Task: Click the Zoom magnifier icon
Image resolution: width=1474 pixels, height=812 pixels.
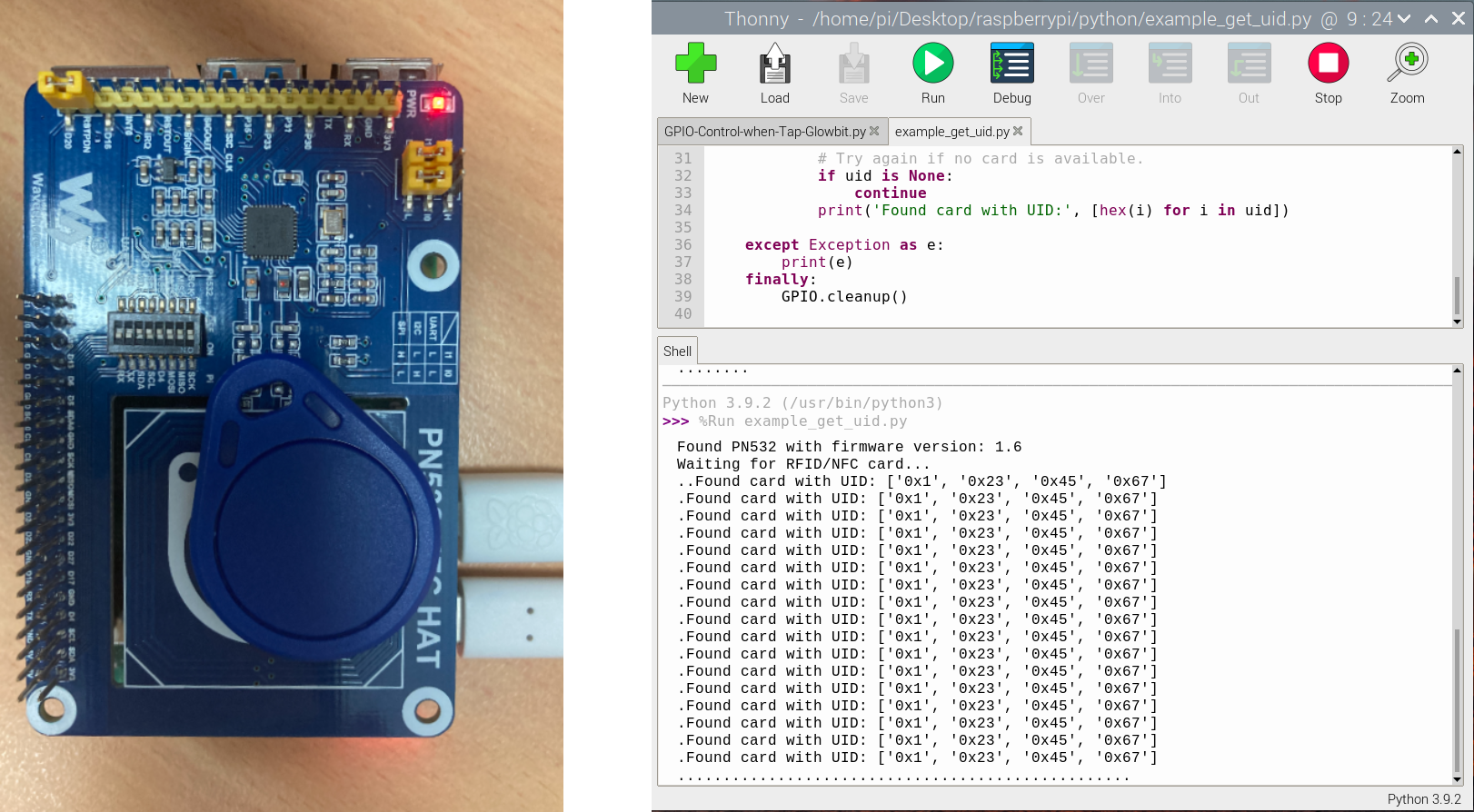Action: (x=1407, y=73)
